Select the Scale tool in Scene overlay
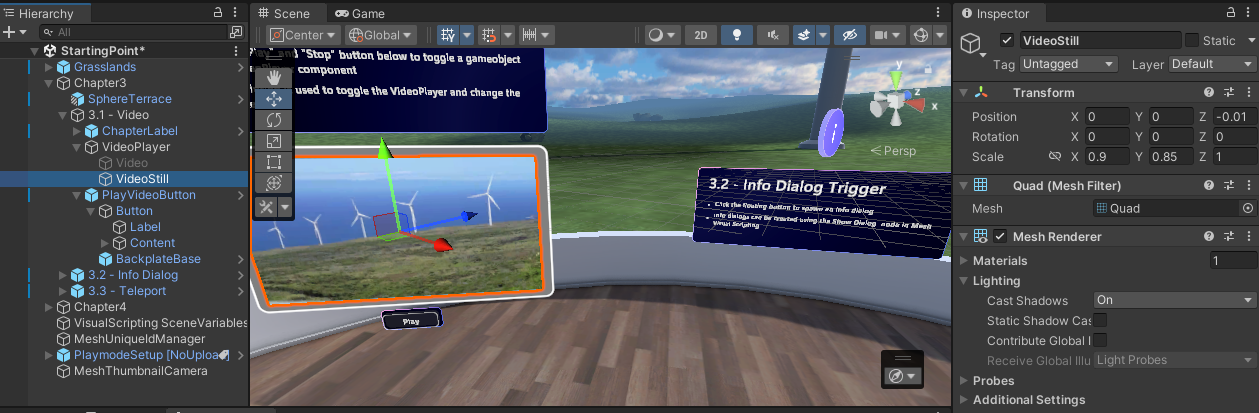Image resolution: width=1259 pixels, height=413 pixels. [x=273, y=141]
